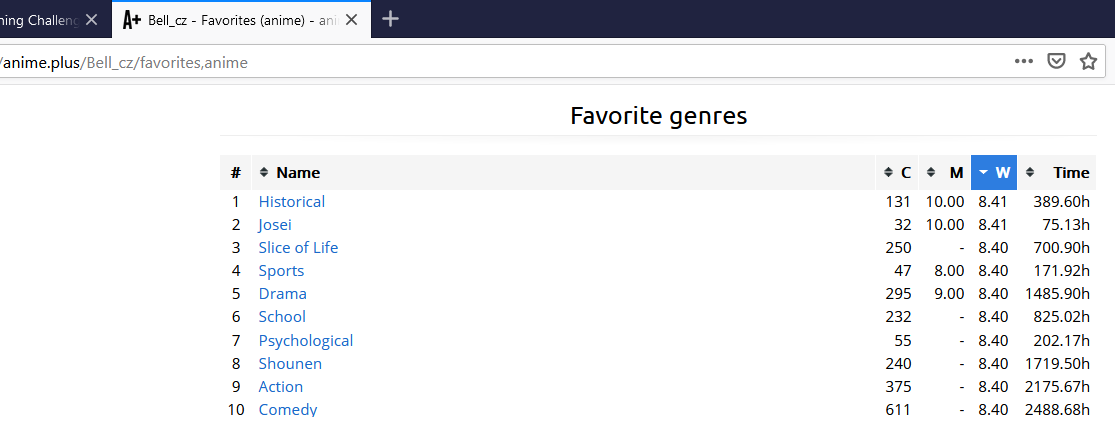Click the address bar URL field

point(500,62)
